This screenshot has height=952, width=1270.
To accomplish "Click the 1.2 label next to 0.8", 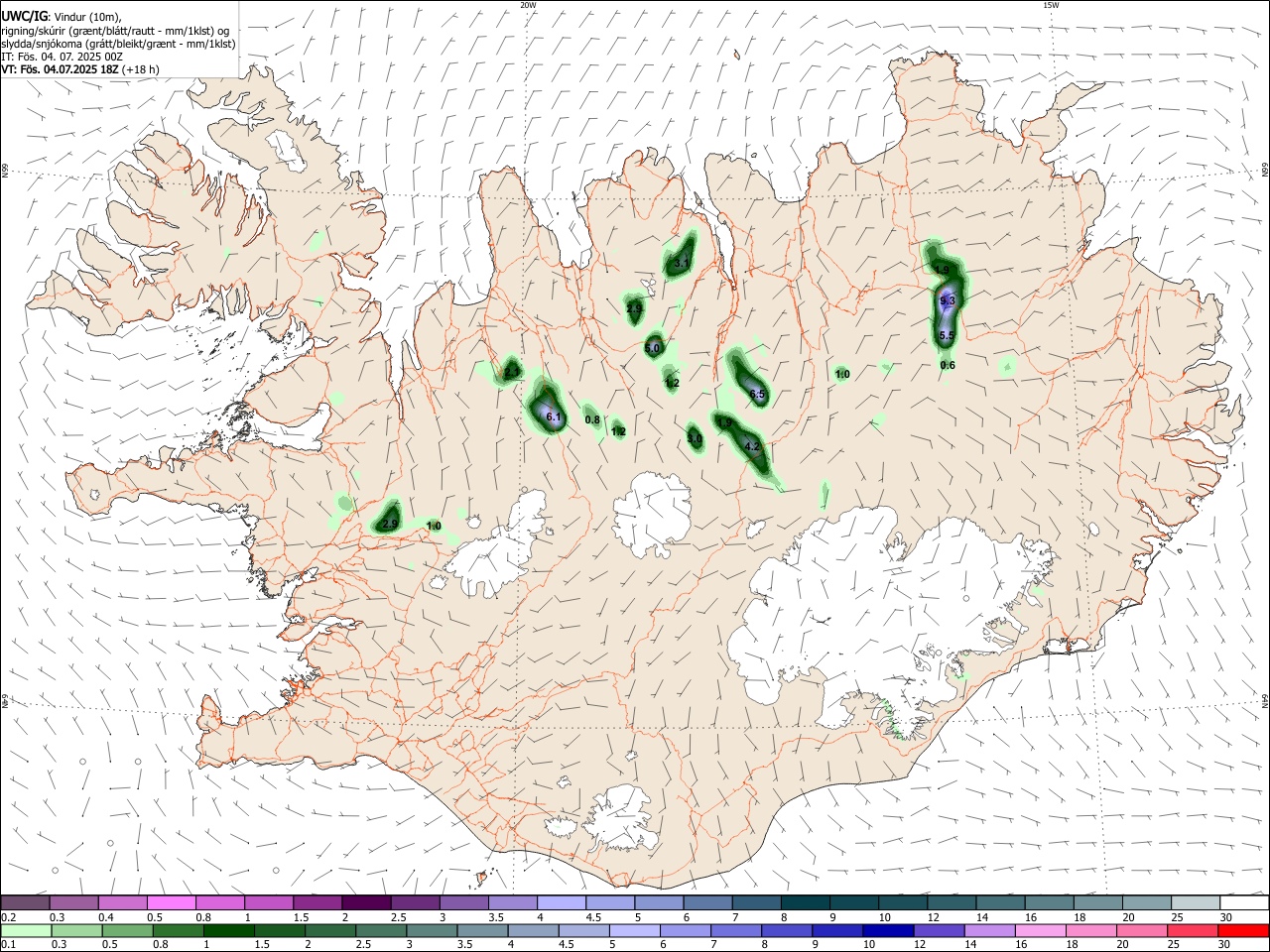I will [618, 431].
